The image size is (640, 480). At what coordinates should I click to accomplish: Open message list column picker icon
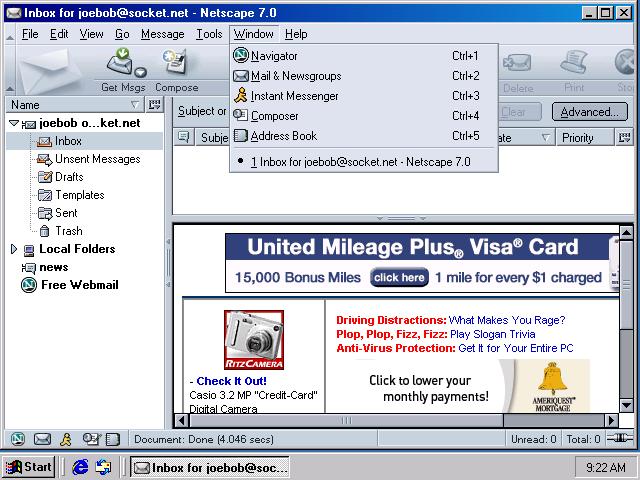point(624,138)
